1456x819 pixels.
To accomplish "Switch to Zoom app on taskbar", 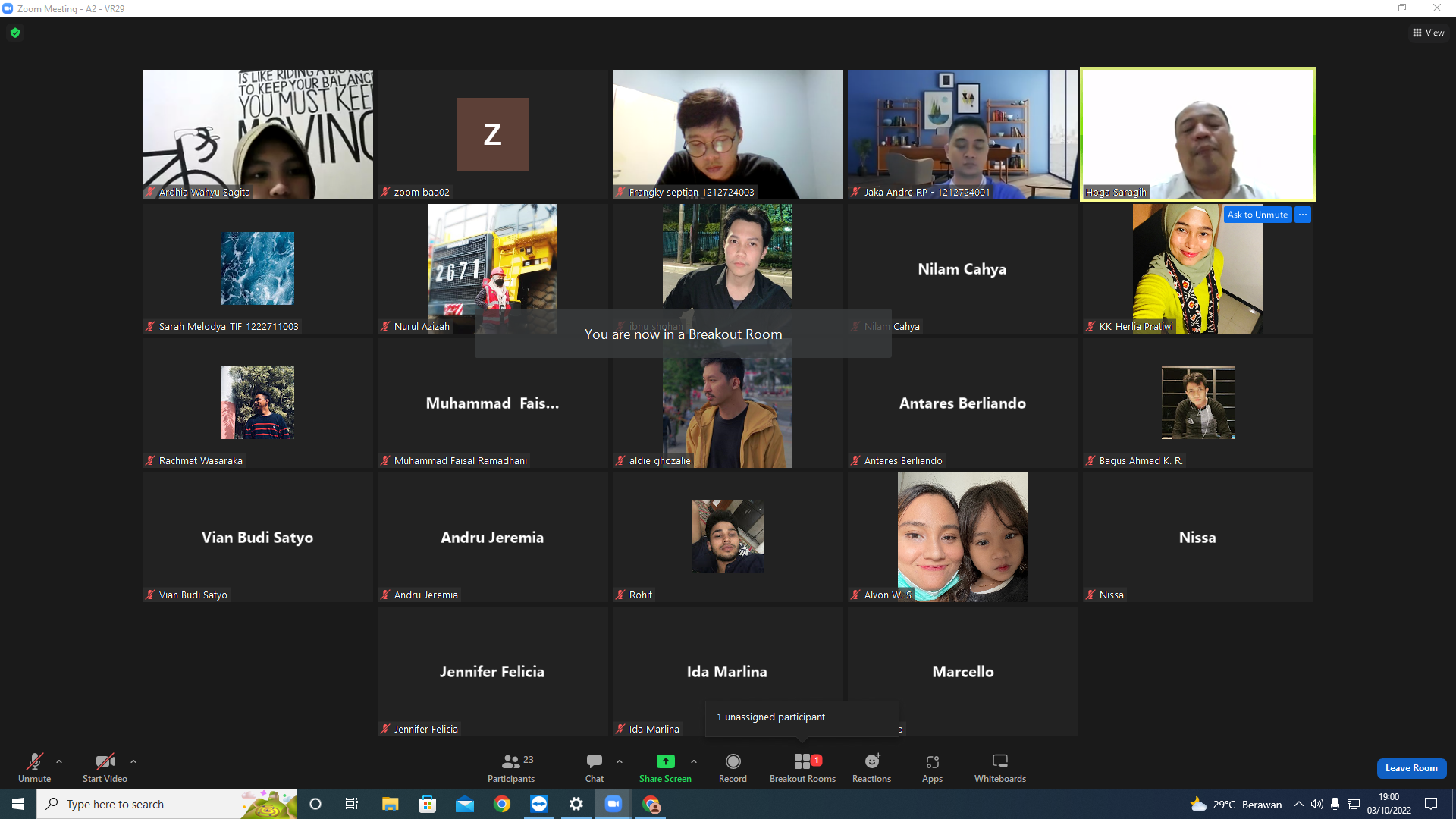I will (x=613, y=804).
